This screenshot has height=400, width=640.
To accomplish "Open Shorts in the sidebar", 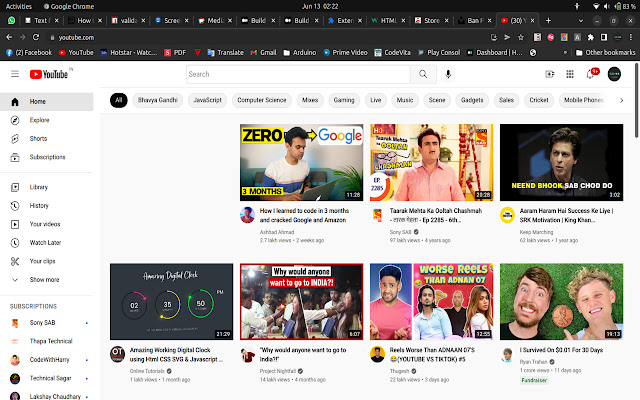I will click(38, 138).
